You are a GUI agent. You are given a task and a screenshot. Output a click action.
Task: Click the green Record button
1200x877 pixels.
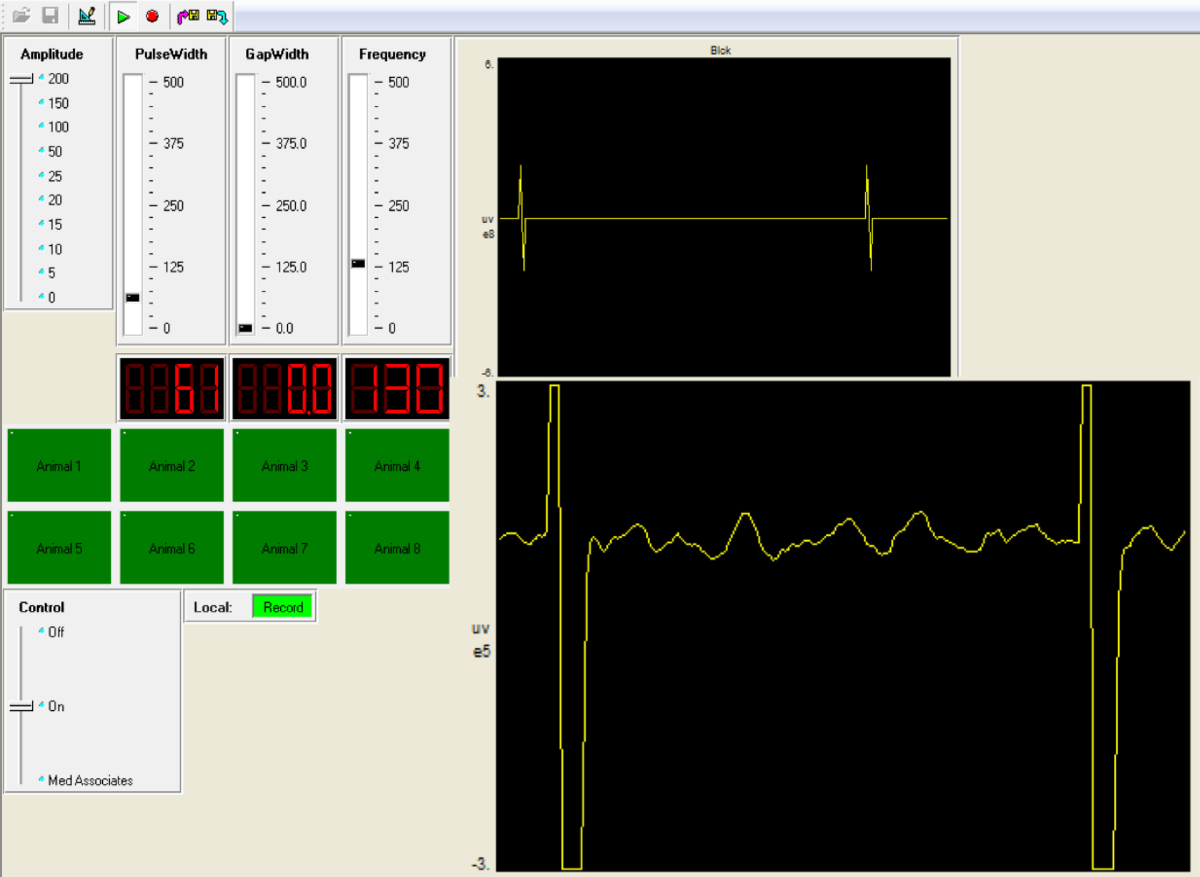(x=283, y=607)
